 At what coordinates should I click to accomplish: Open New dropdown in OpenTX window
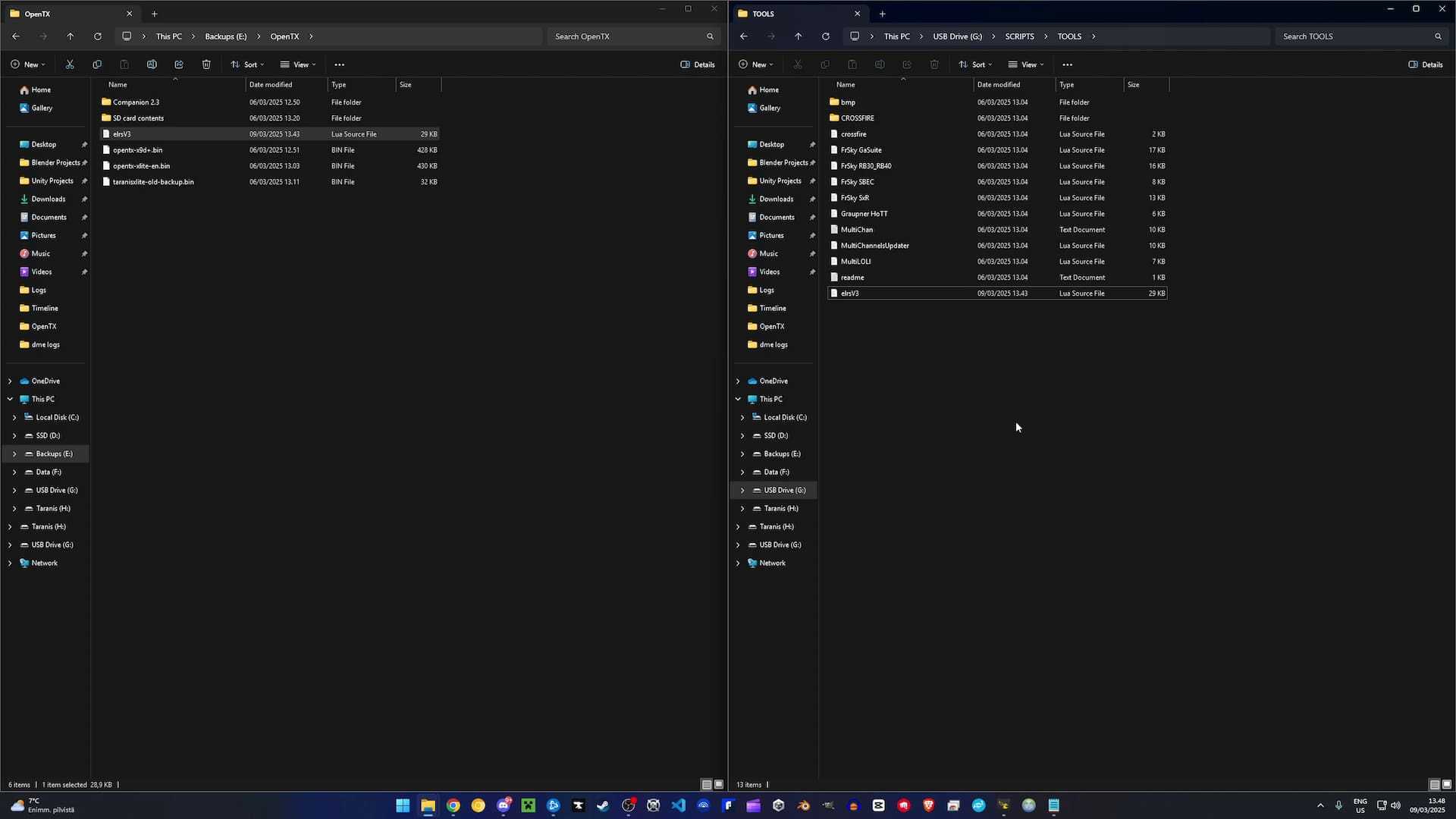tap(28, 64)
